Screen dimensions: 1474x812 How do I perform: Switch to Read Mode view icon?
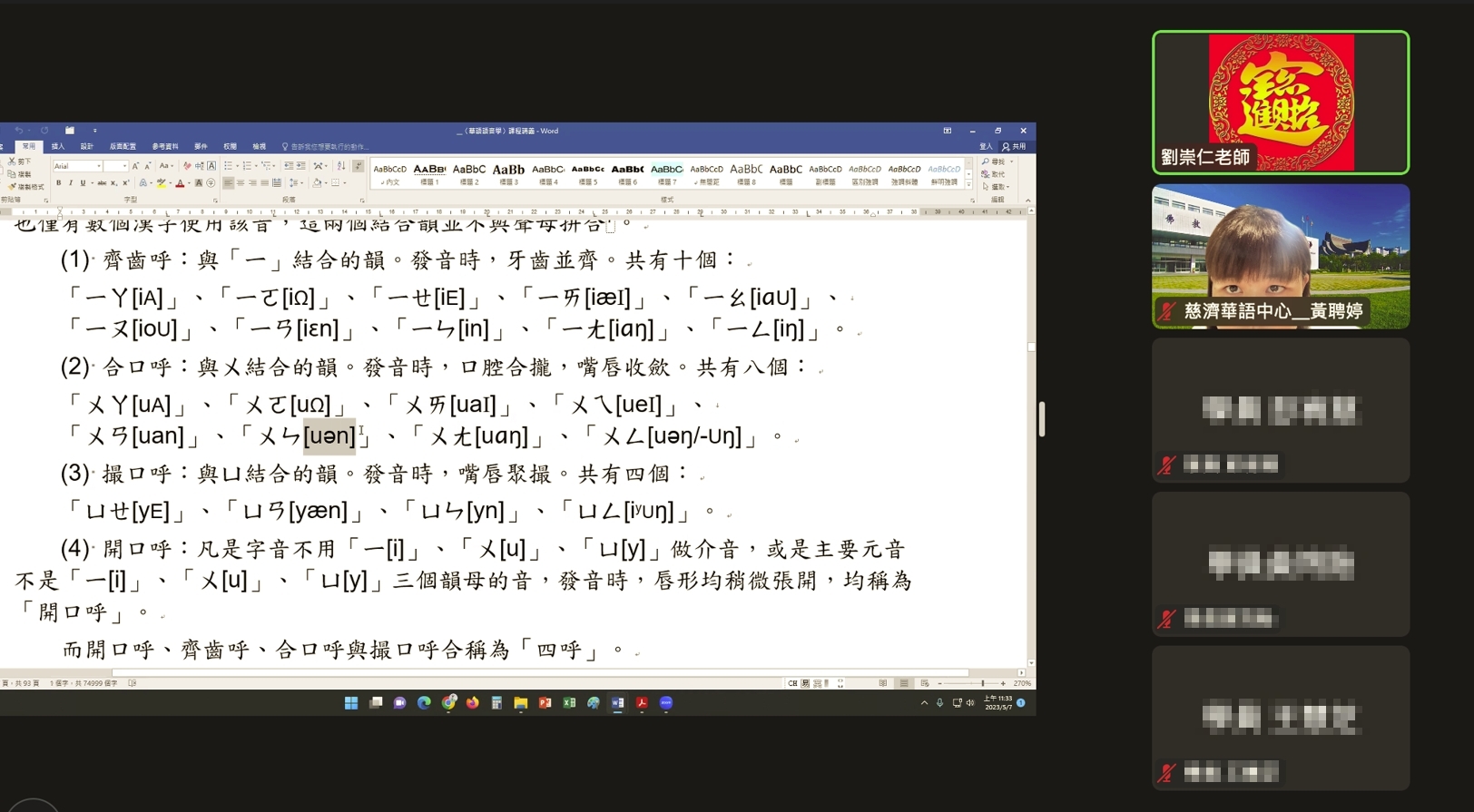[x=883, y=683]
